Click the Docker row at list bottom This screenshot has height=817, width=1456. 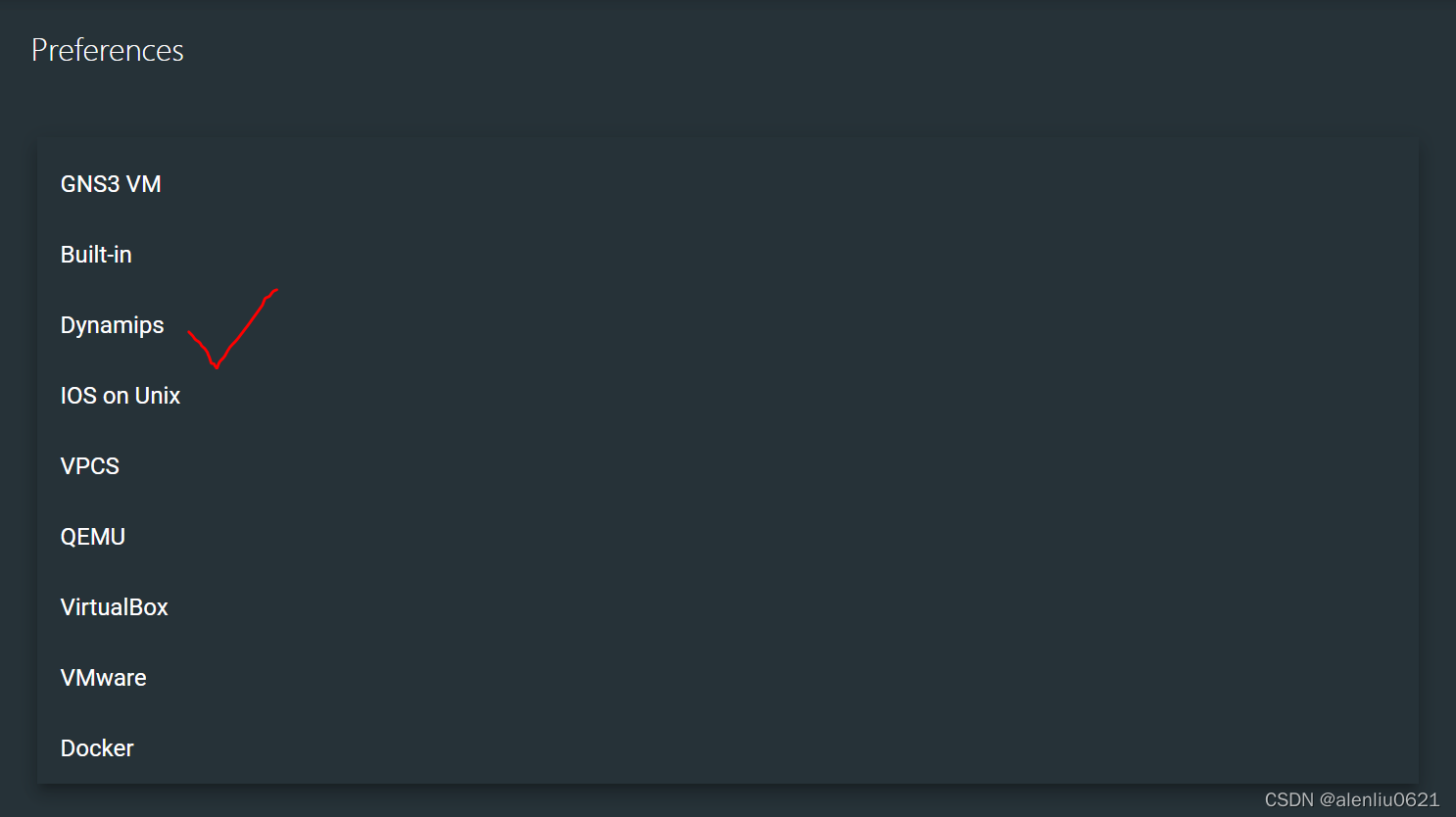tap(728, 748)
